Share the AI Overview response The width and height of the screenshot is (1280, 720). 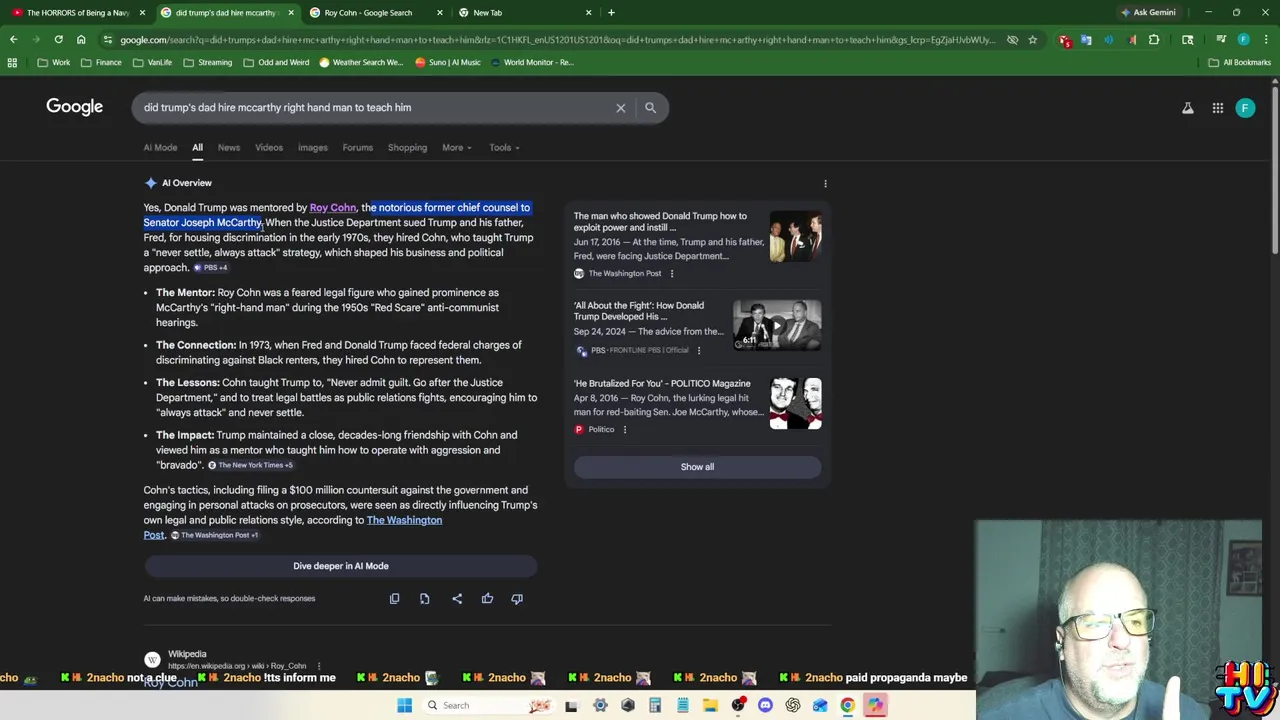click(457, 599)
